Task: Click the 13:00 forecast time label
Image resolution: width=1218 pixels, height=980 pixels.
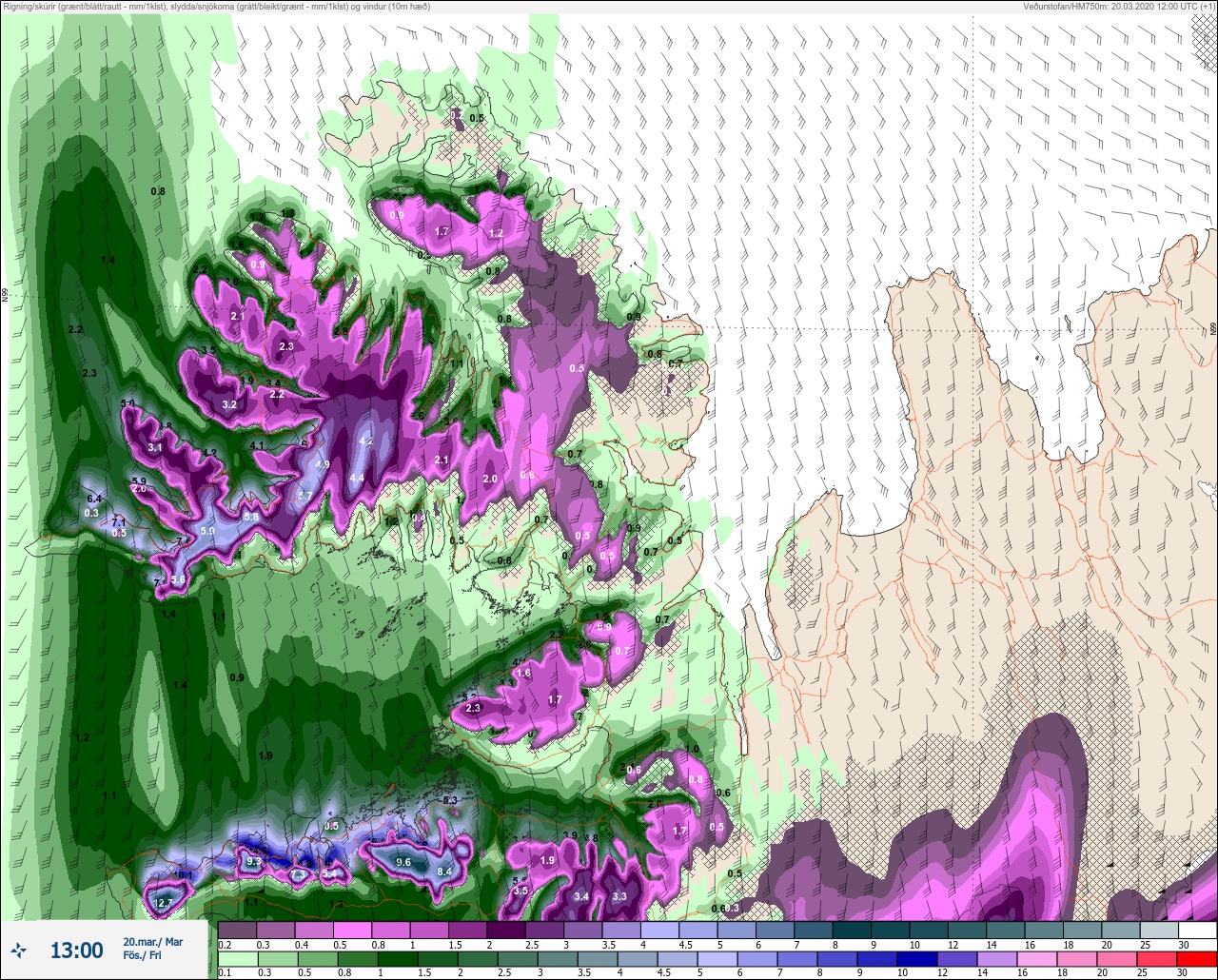Action: 76,950
